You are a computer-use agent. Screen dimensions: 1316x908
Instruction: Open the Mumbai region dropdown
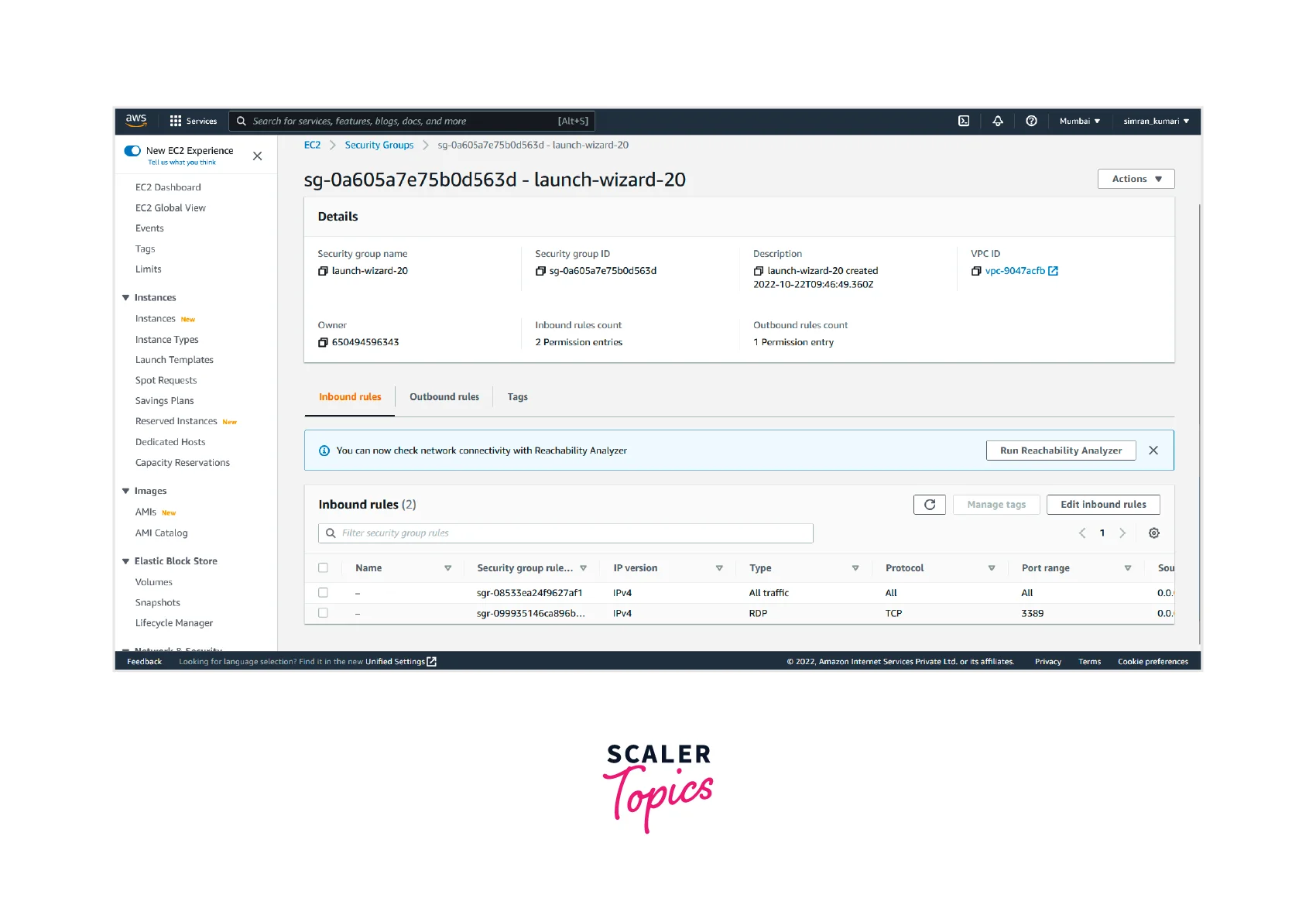tap(1079, 121)
